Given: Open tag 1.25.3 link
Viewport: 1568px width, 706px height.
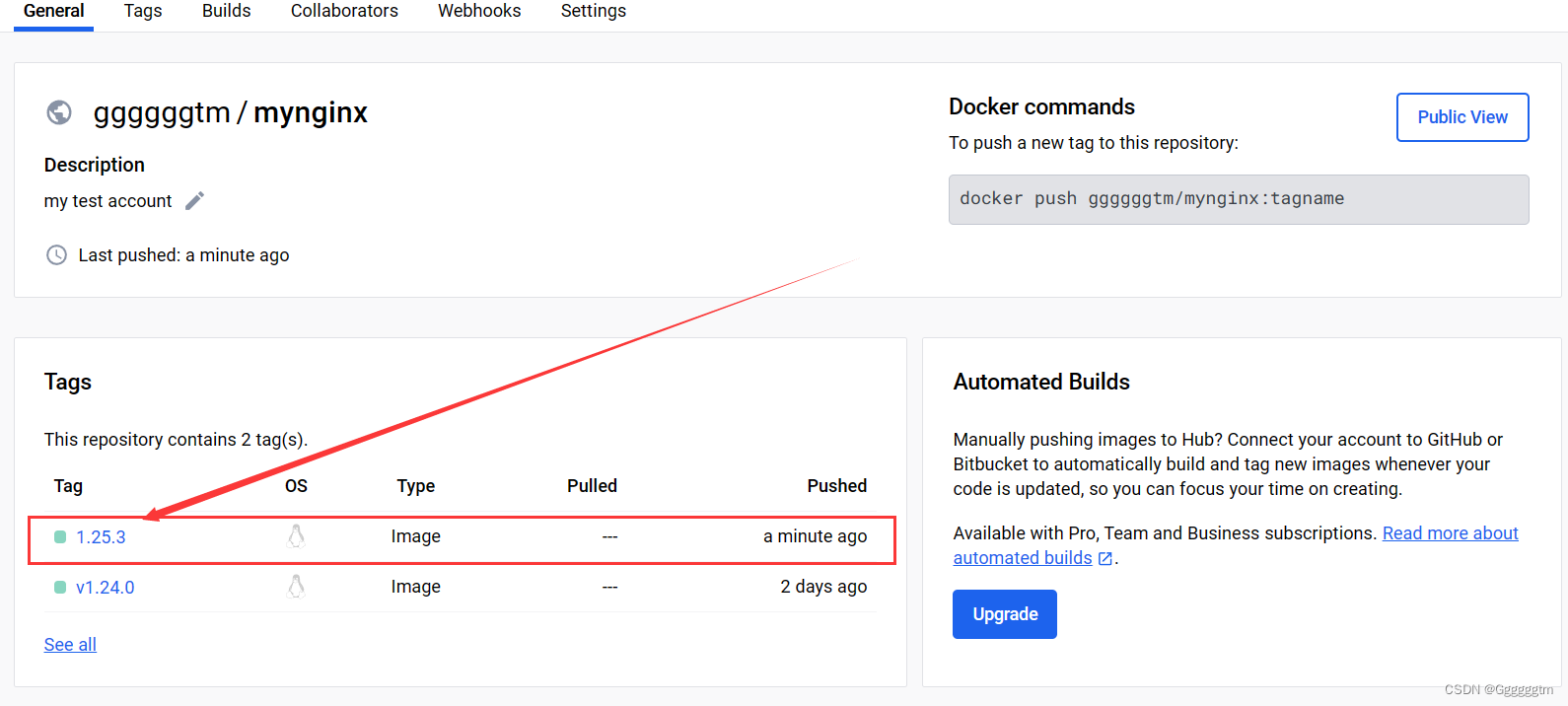Looking at the screenshot, I should 101,537.
